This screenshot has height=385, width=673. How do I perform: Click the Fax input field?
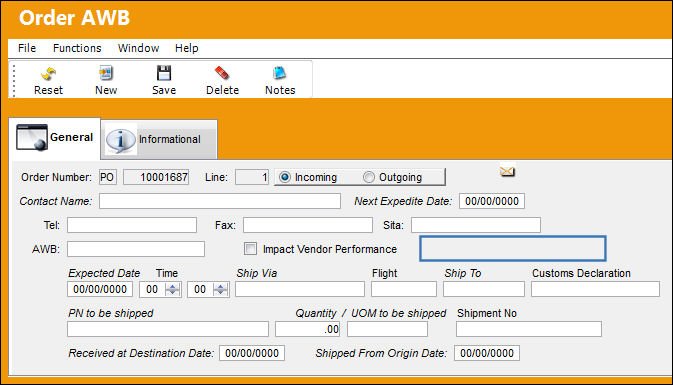click(308, 225)
